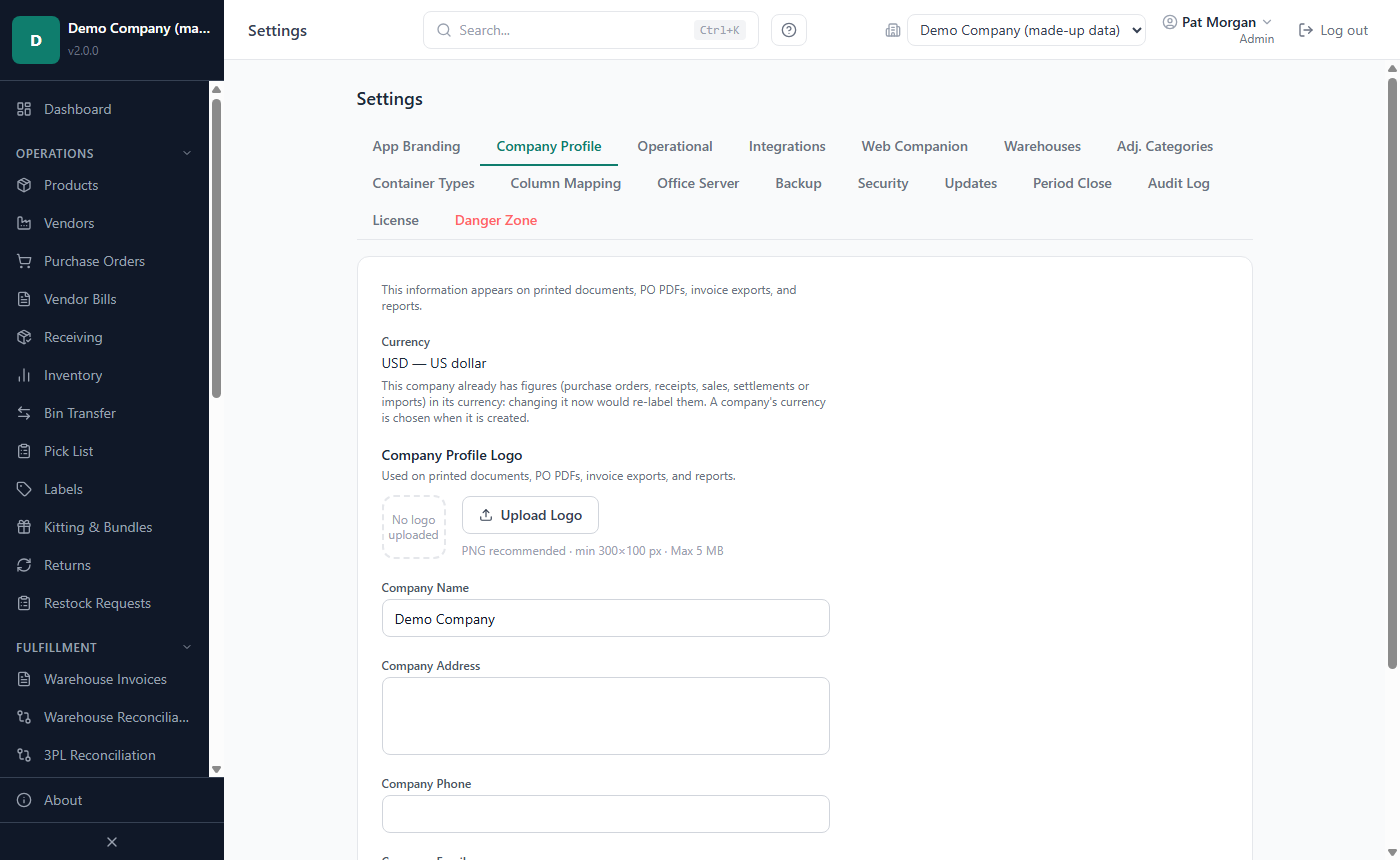1400x860 pixels.
Task: Click the Vendor Bills document icon
Action: click(x=24, y=299)
